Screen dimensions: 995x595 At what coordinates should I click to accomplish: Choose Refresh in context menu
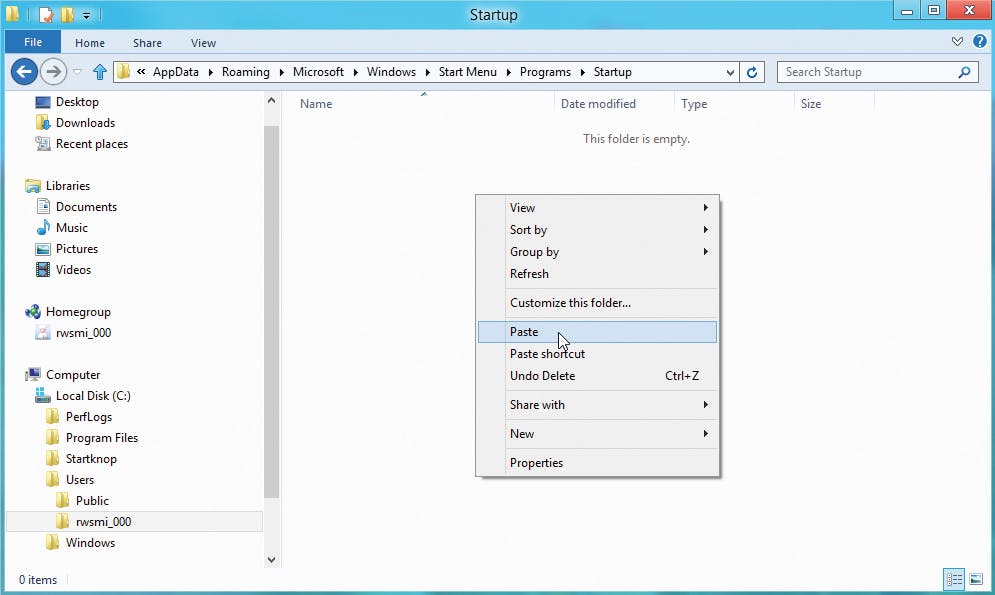597,274
